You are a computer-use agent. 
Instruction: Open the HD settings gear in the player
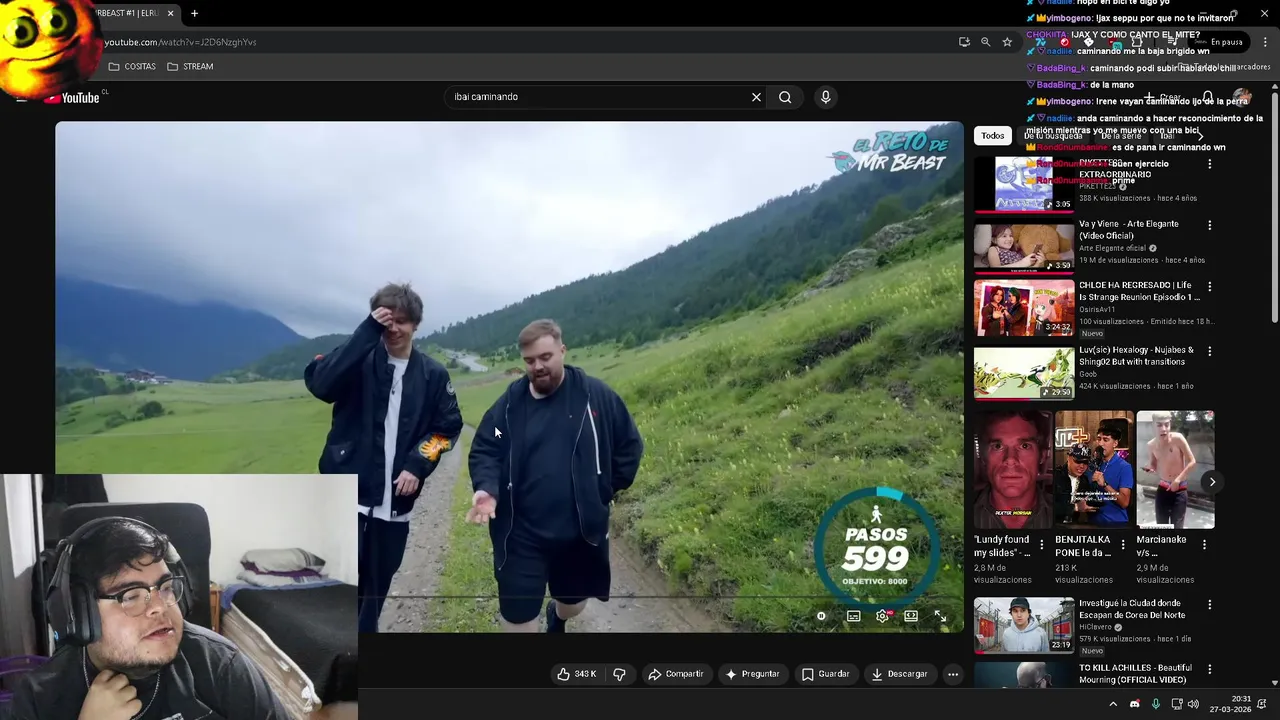882,616
